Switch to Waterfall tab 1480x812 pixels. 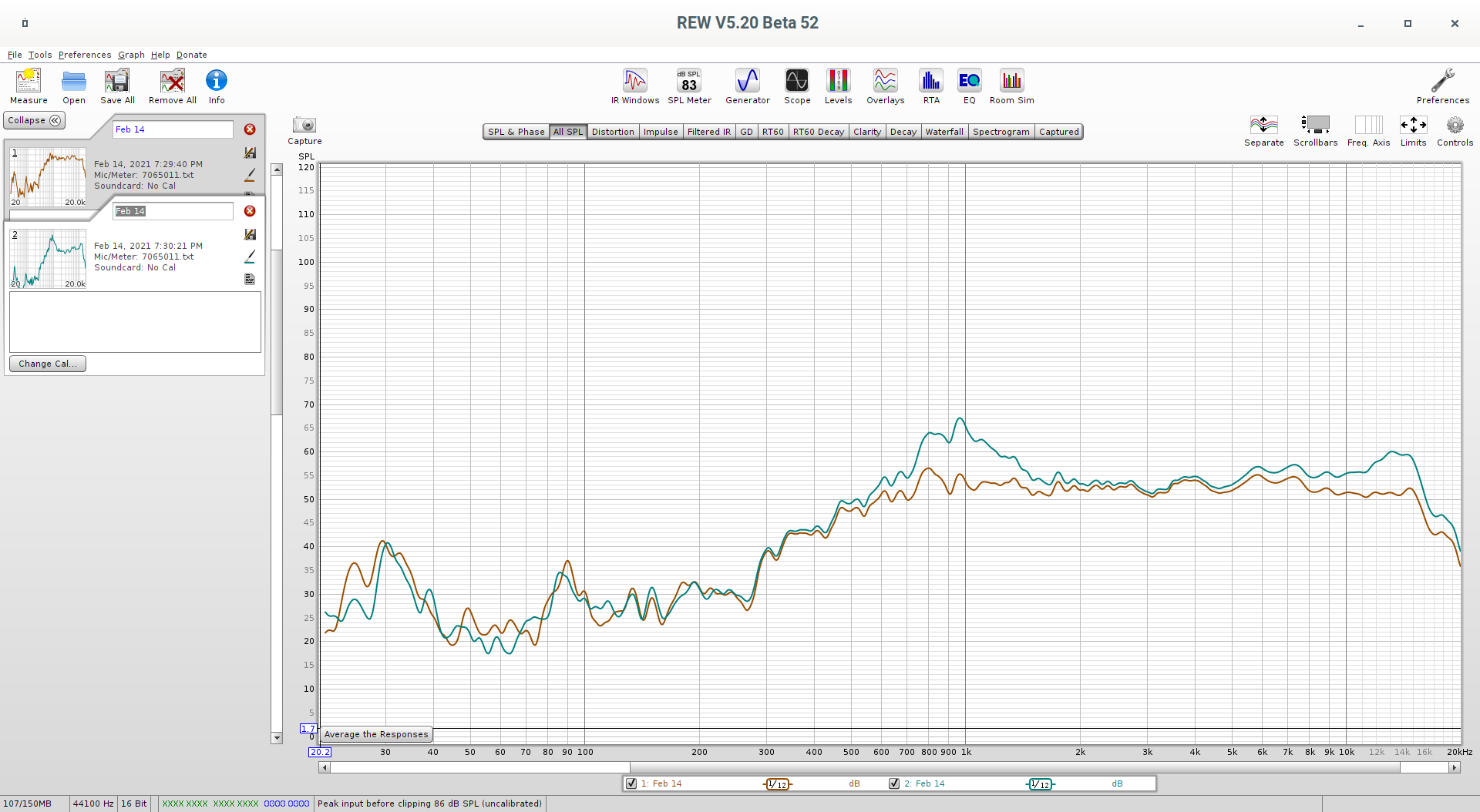944,132
